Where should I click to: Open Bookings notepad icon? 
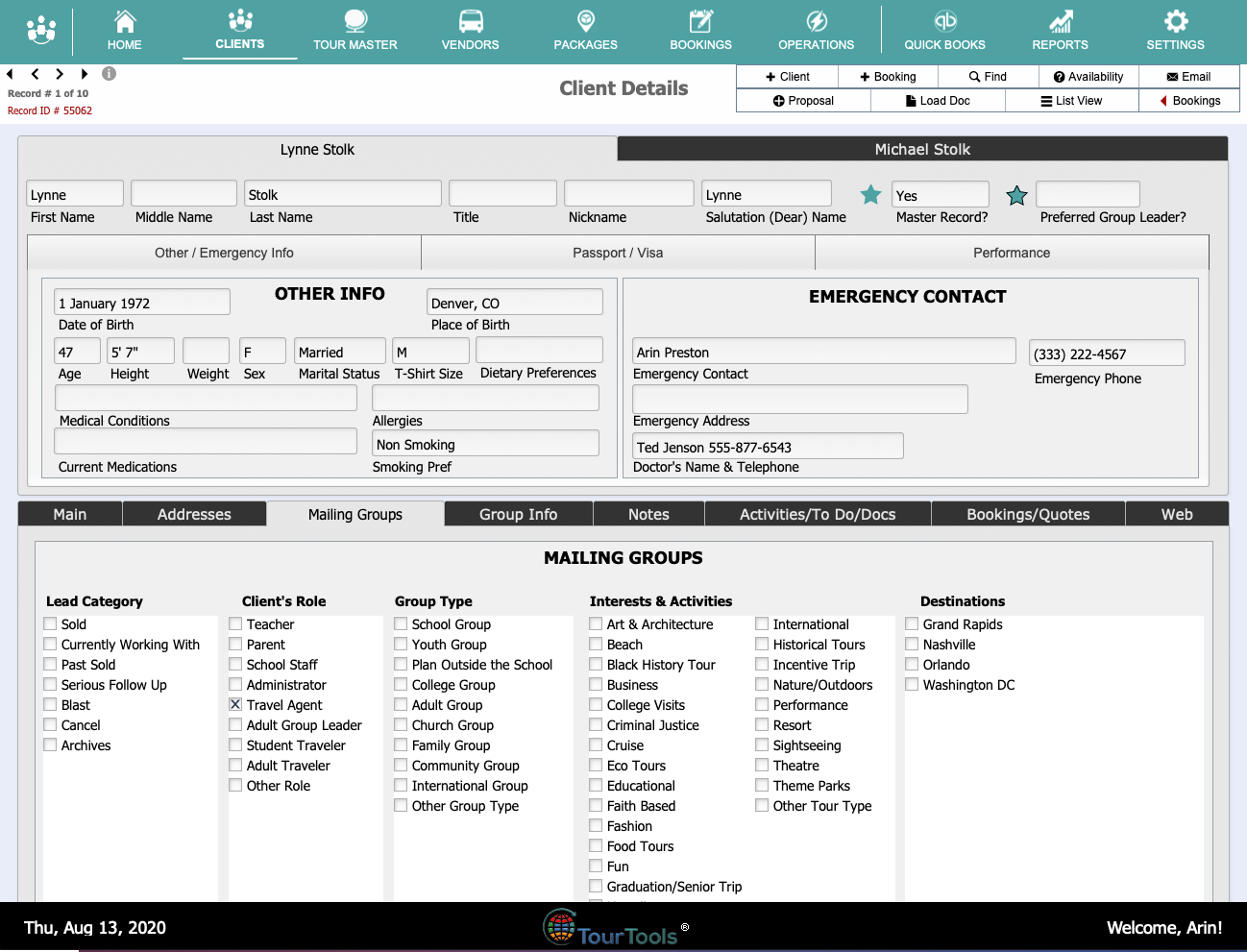point(700,21)
